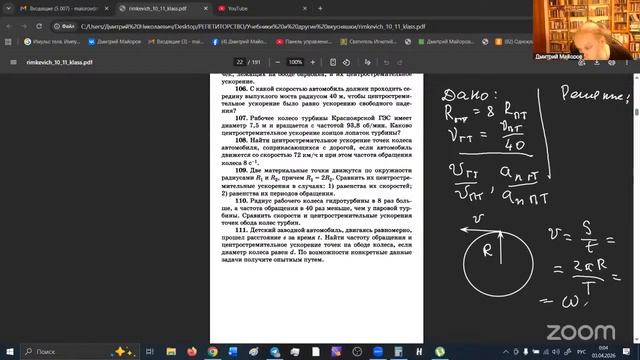The width and height of the screenshot is (640, 360).
Task: Click the page number field showing 22
Action: click(x=239, y=62)
